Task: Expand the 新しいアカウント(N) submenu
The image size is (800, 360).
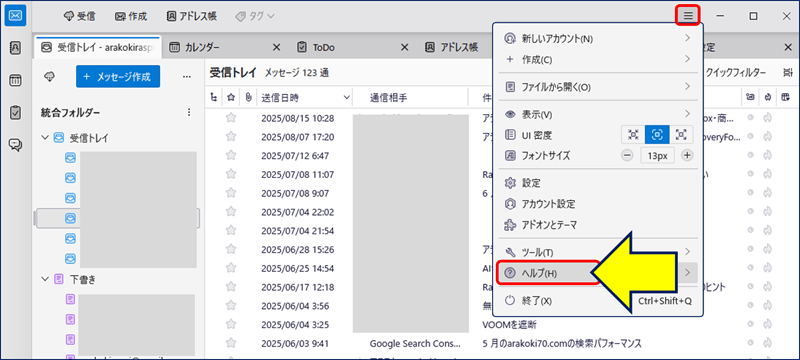Action: point(597,38)
